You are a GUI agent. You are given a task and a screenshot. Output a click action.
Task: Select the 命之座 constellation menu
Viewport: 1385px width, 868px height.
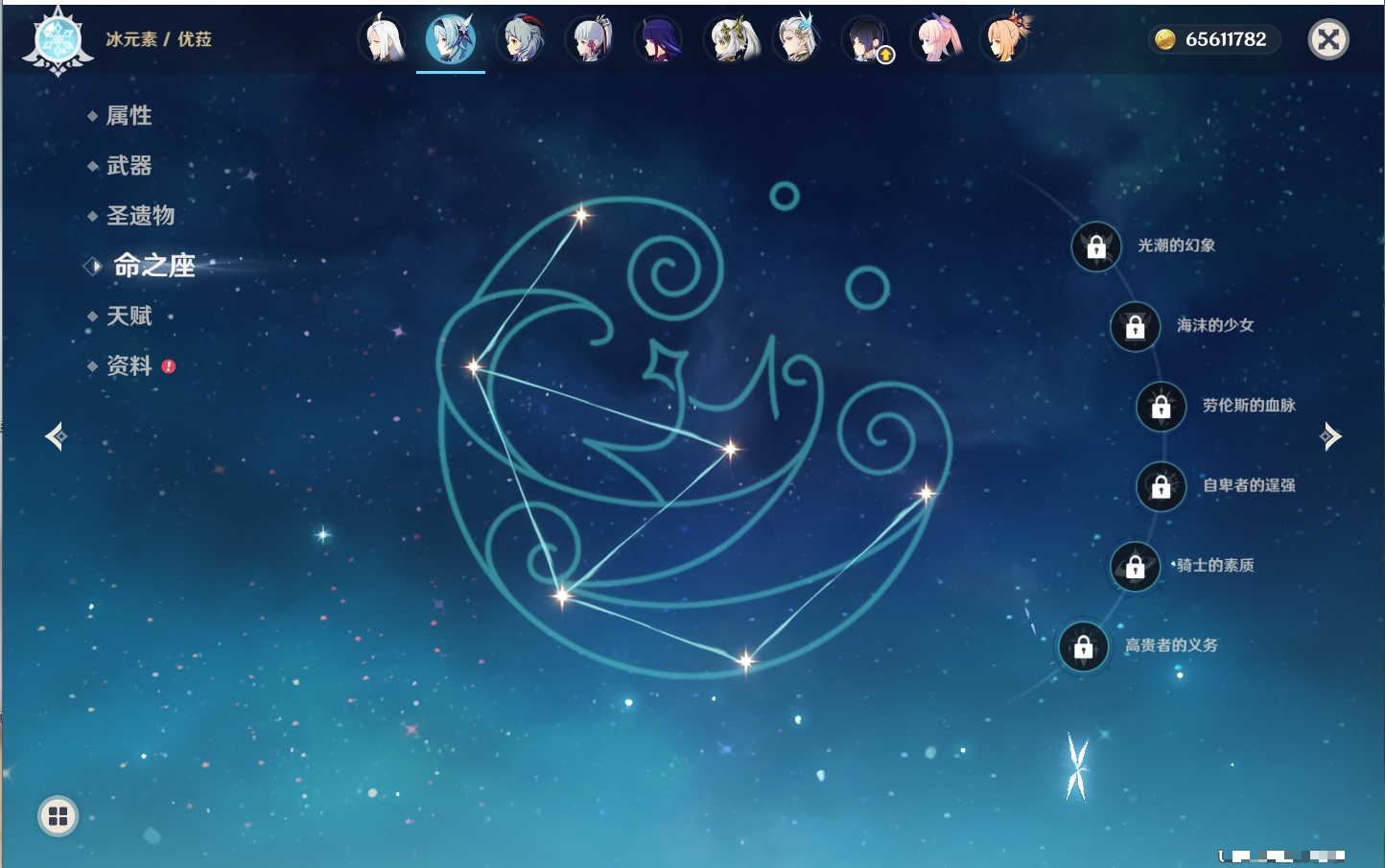tap(154, 266)
